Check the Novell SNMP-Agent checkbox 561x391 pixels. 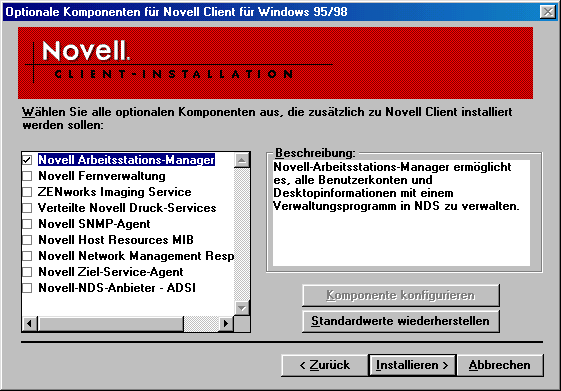(27, 224)
